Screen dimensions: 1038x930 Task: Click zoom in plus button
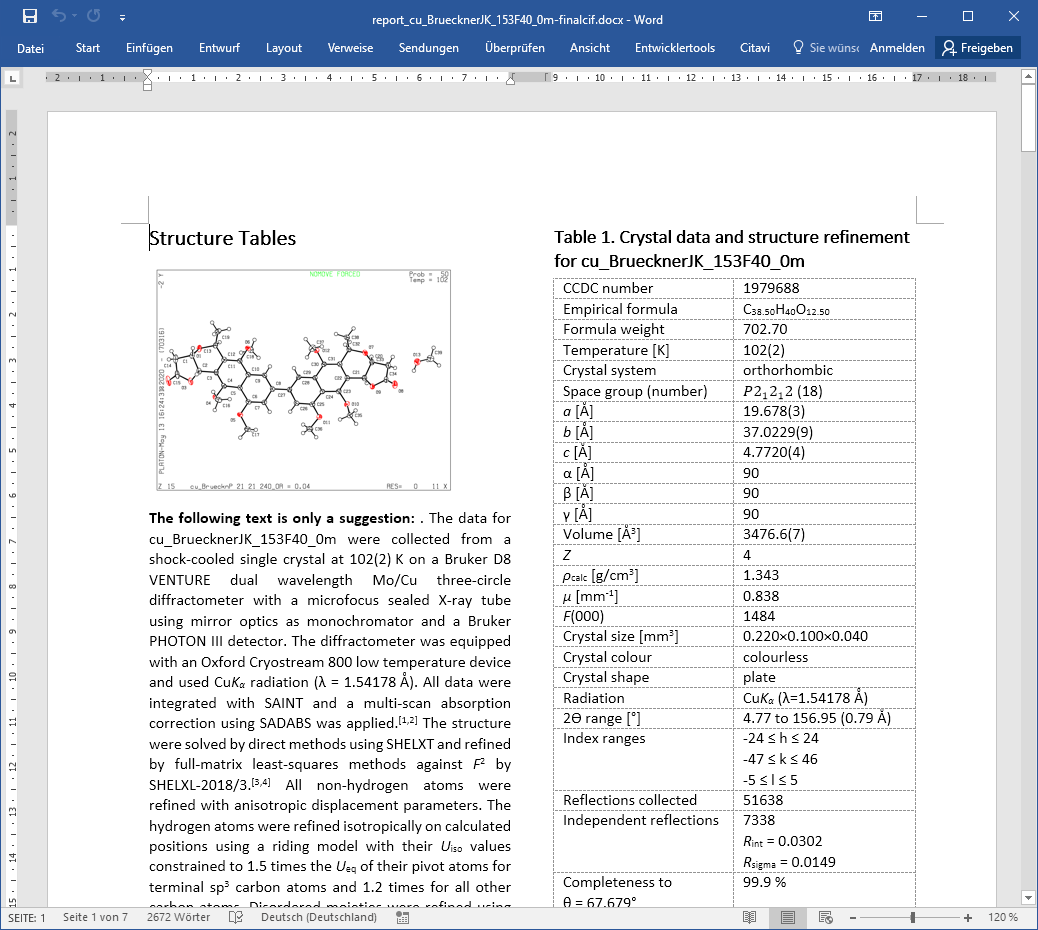(x=968, y=917)
